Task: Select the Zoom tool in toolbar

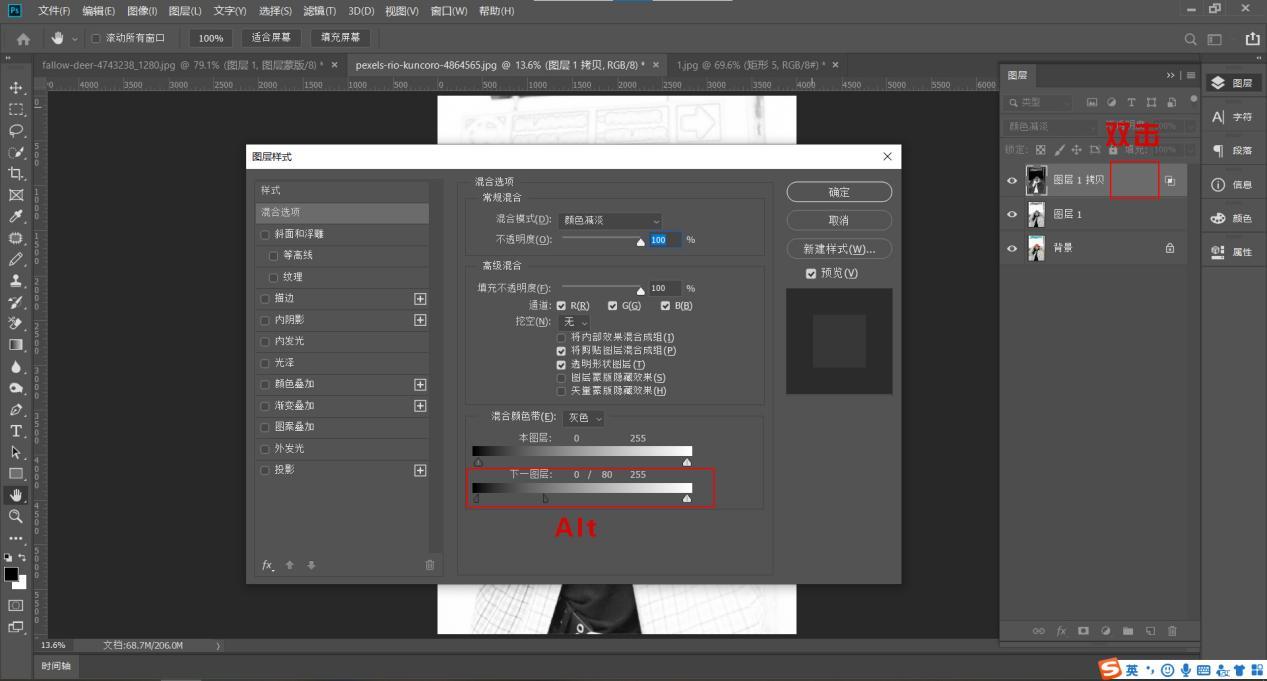Action: pyautogui.click(x=16, y=516)
